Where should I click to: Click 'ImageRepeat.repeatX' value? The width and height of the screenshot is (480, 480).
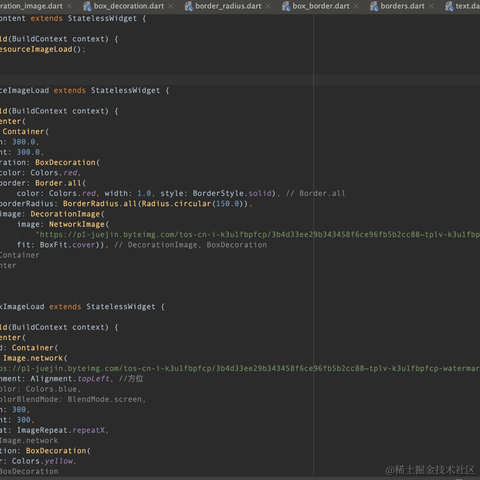[61, 430]
